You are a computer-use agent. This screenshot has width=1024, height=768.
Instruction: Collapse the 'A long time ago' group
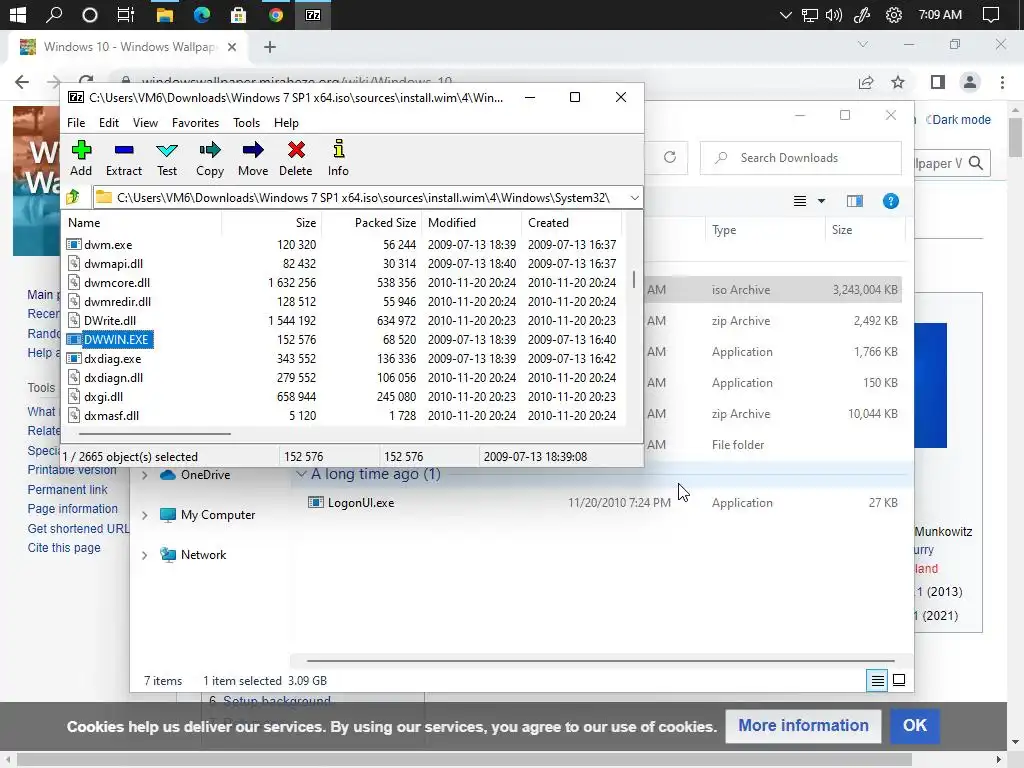pyautogui.click(x=300, y=474)
